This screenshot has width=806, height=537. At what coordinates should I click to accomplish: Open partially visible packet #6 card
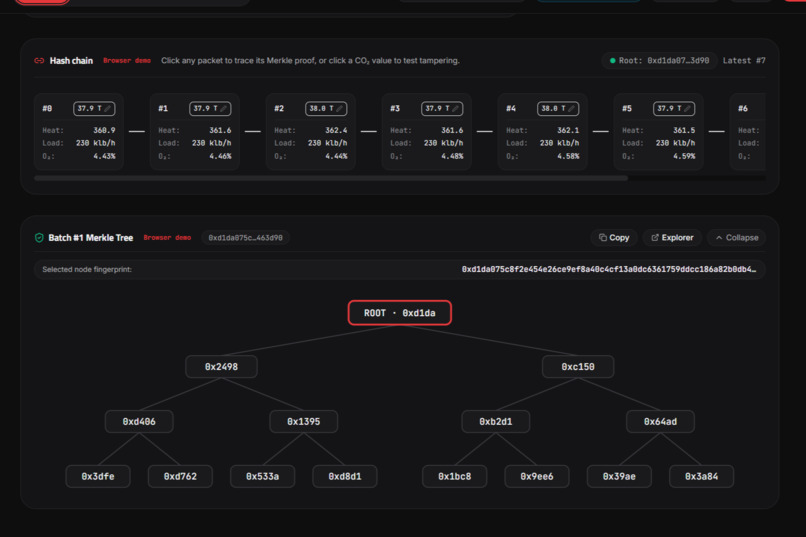pos(748,132)
